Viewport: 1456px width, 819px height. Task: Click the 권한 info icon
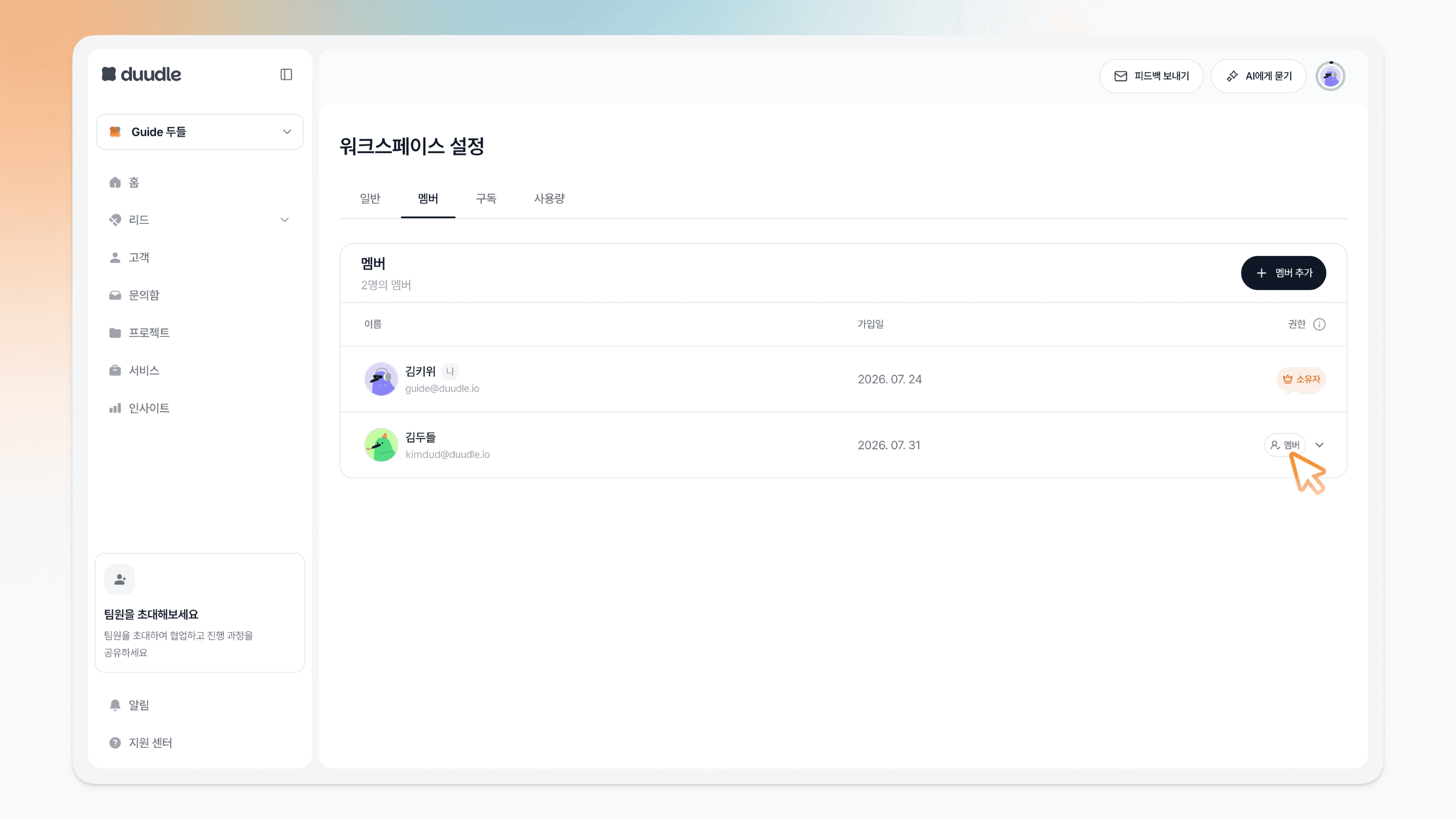(x=1319, y=324)
